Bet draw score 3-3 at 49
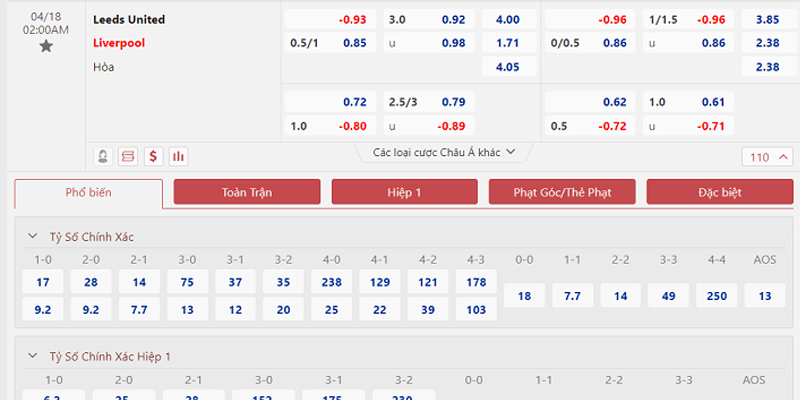The height and width of the screenshot is (400, 800). click(x=668, y=295)
